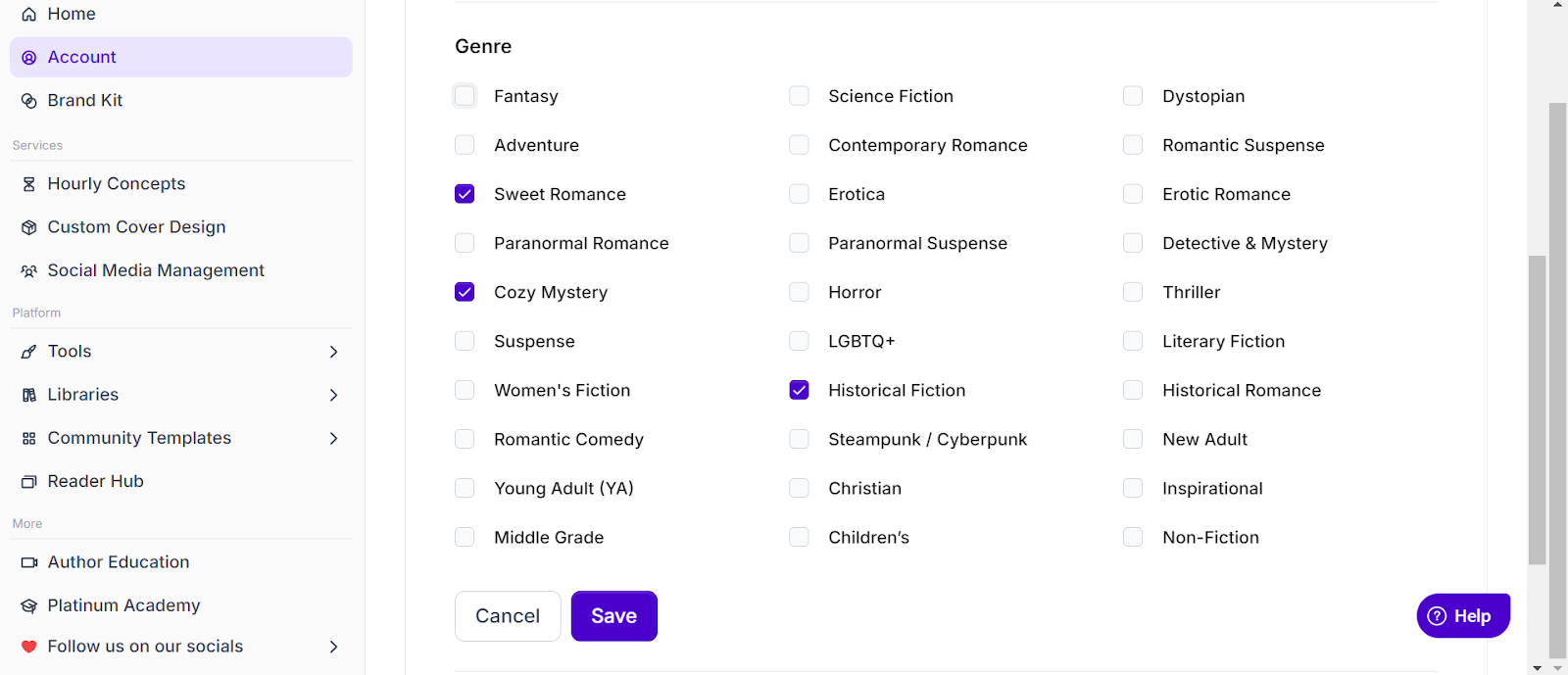Uncheck the Historical Fiction checkbox

tap(799, 390)
